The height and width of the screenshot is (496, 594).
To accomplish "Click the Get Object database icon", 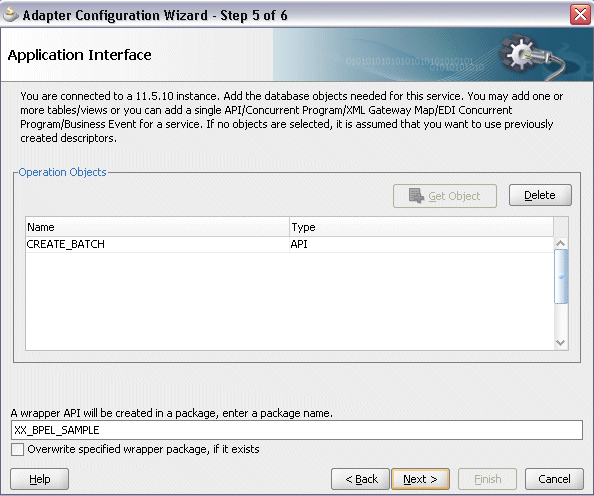I will (x=416, y=196).
